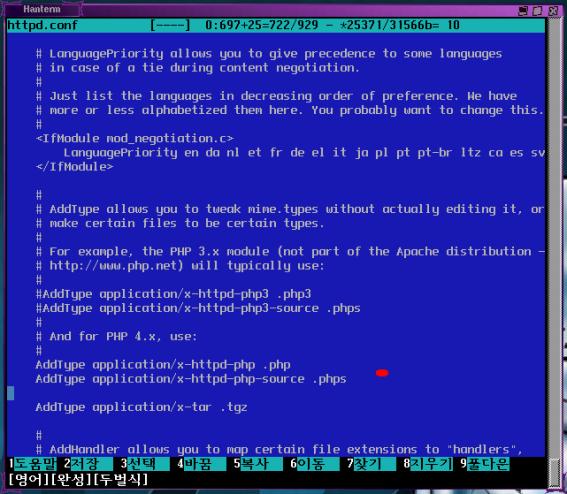Save the file with 2저장
Image resolution: width=567 pixels, height=494 pixels.
coord(88,464)
